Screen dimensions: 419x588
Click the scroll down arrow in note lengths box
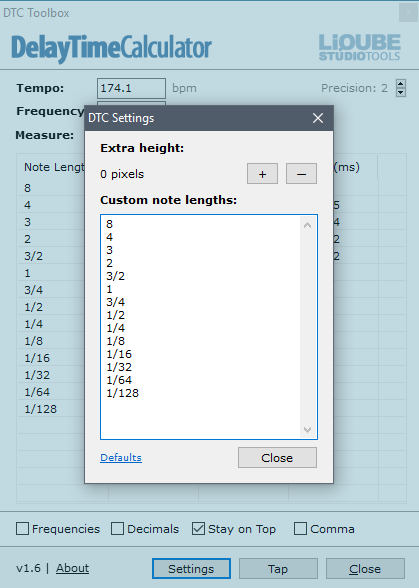click(x=308, y=429)
